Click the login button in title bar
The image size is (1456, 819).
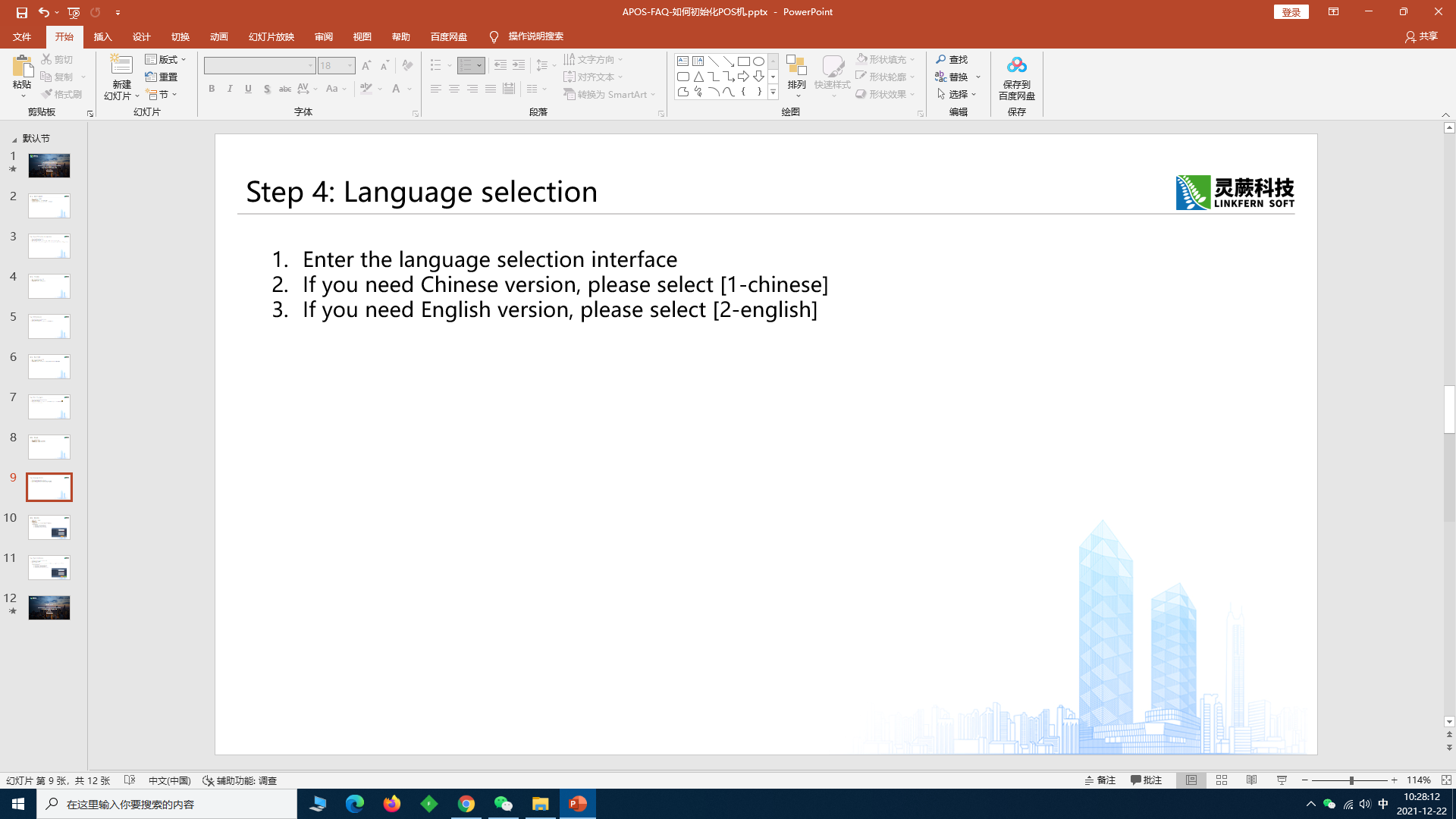click(x=1291, y=12)
